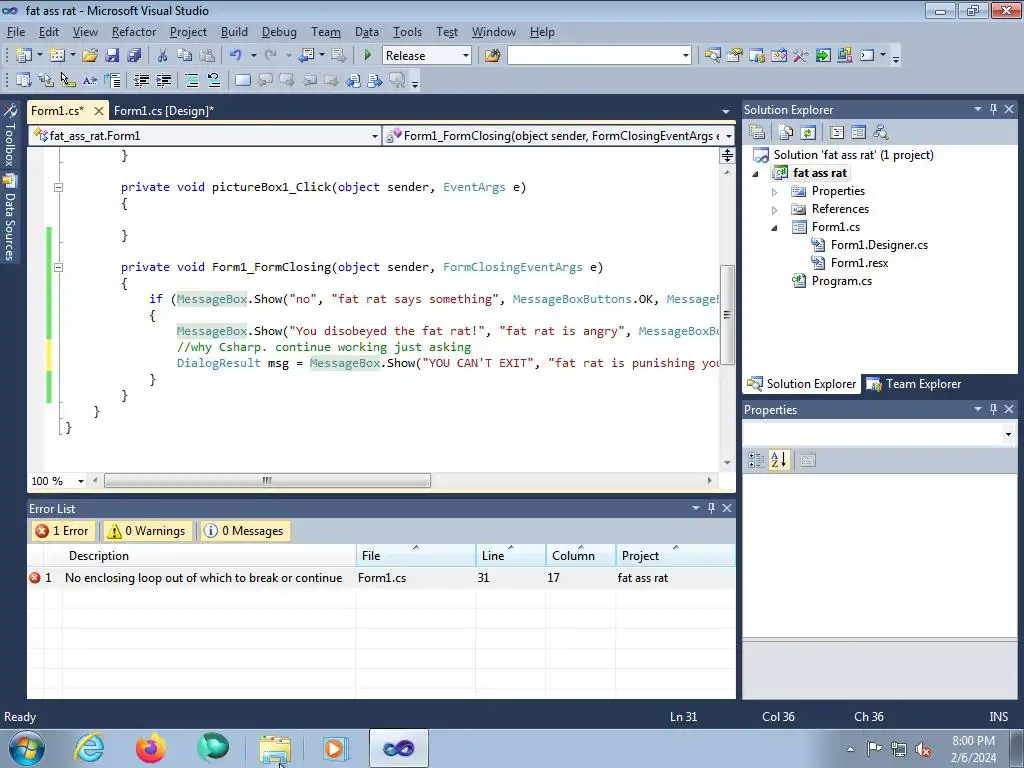Open the fat_ass_rat.Form1 class dropdown
1024x768 pixels.
pyautogui.click(x=374, y=136)
